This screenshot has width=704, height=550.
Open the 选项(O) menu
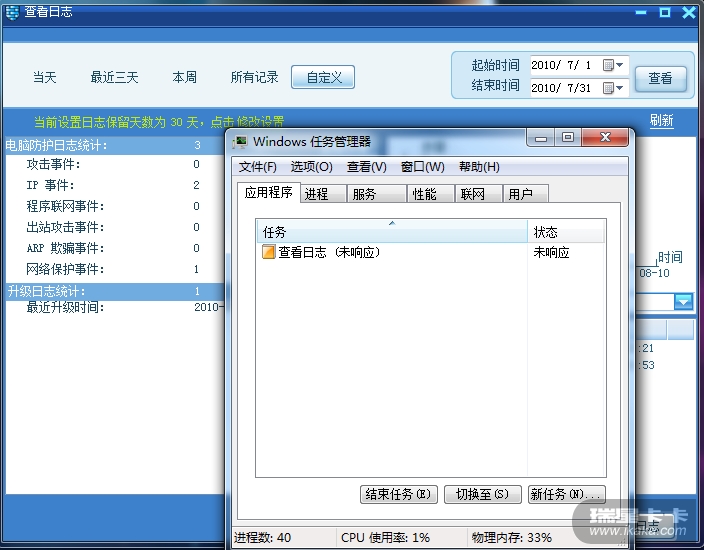(x=312, y=167)
